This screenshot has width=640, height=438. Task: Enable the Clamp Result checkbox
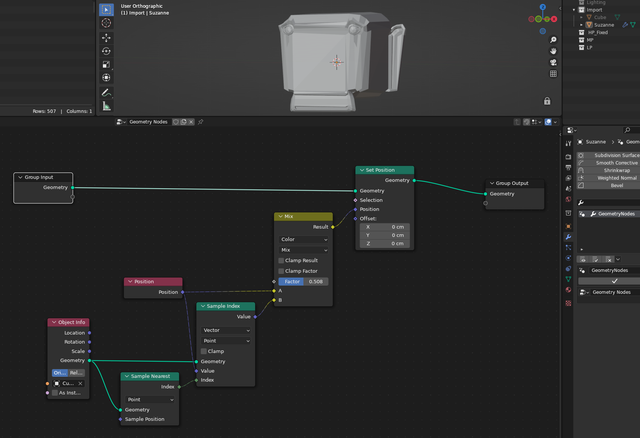click(x=281, y=260)
